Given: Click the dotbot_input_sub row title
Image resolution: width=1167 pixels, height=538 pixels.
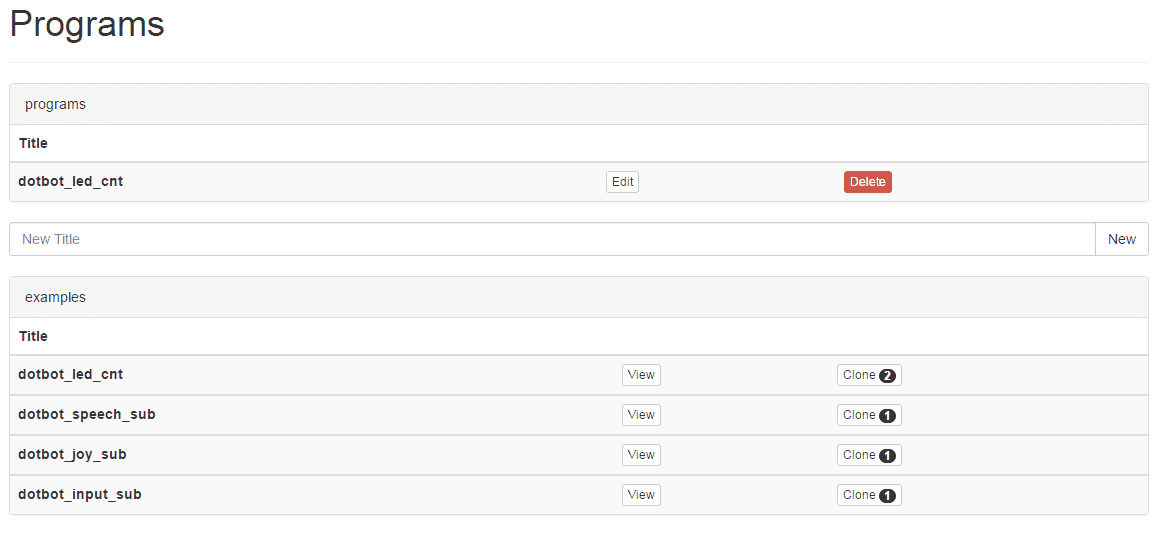Looking at the screenshot, I should (80, 495).
